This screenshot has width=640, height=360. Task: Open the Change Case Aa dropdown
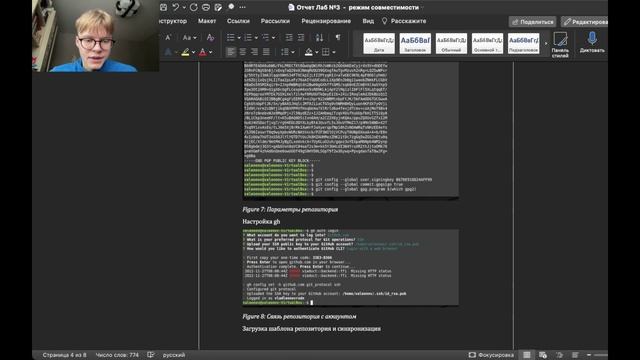[x=189, y=38]
